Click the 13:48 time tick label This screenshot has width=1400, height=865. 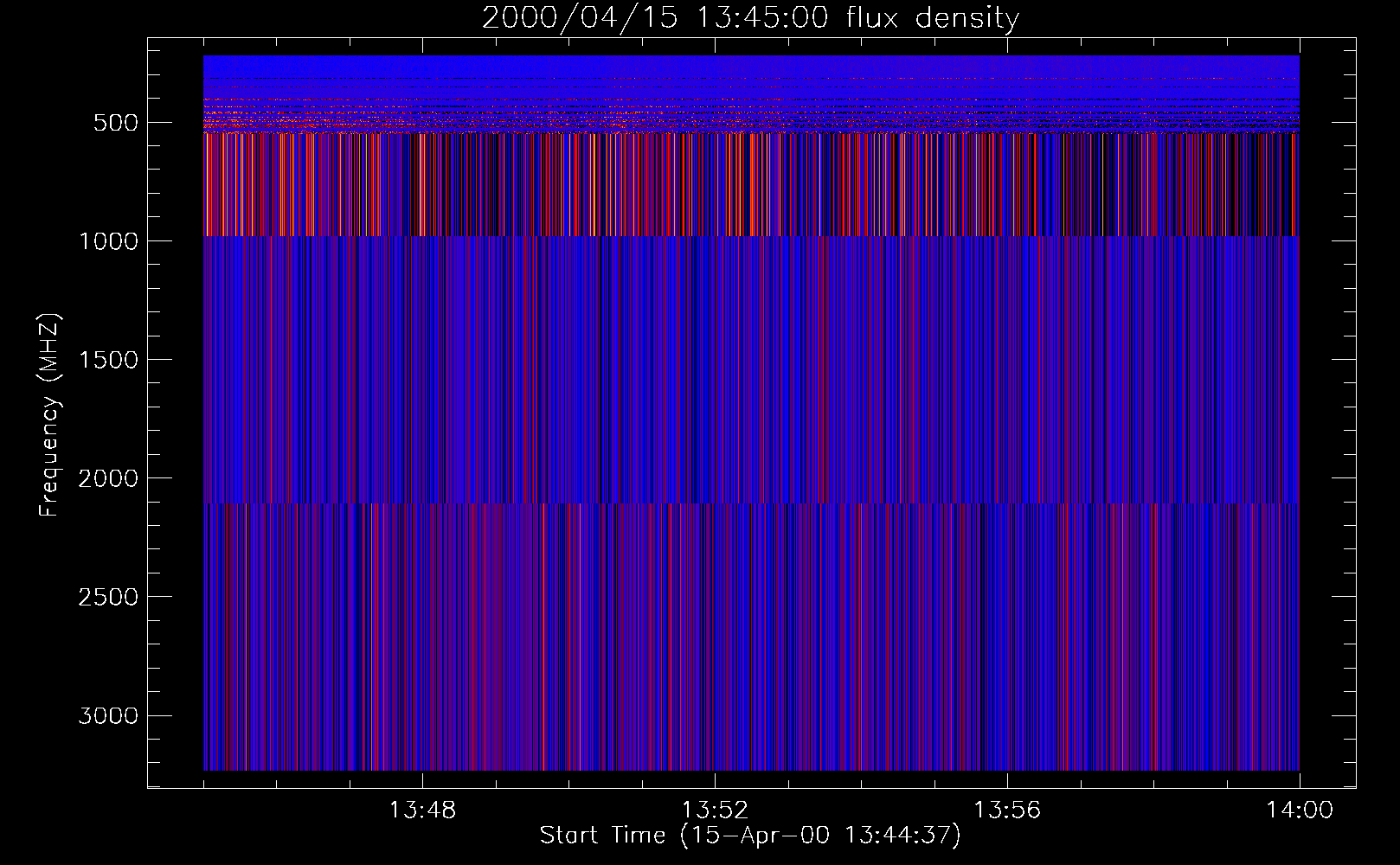422,811
